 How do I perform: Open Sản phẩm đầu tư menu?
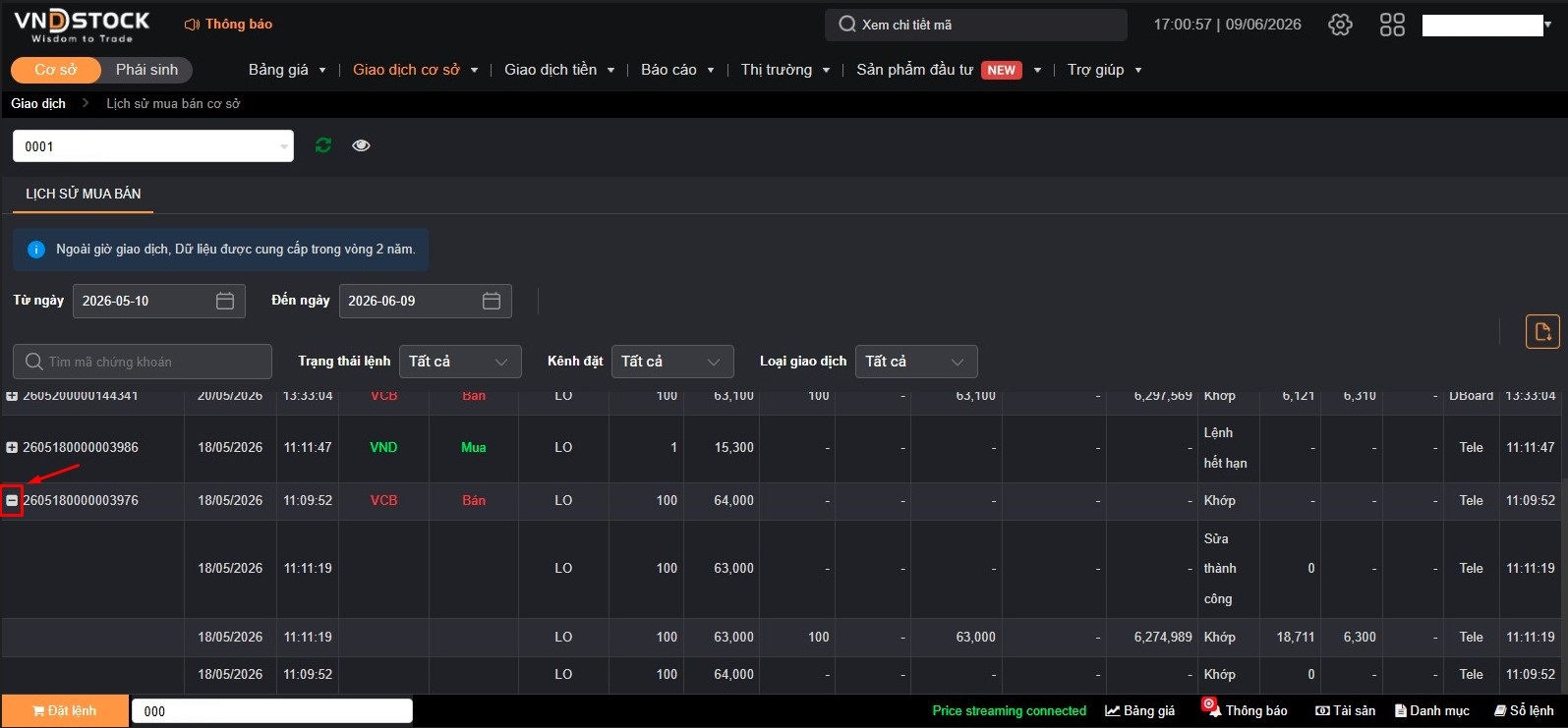coord(949,70)
